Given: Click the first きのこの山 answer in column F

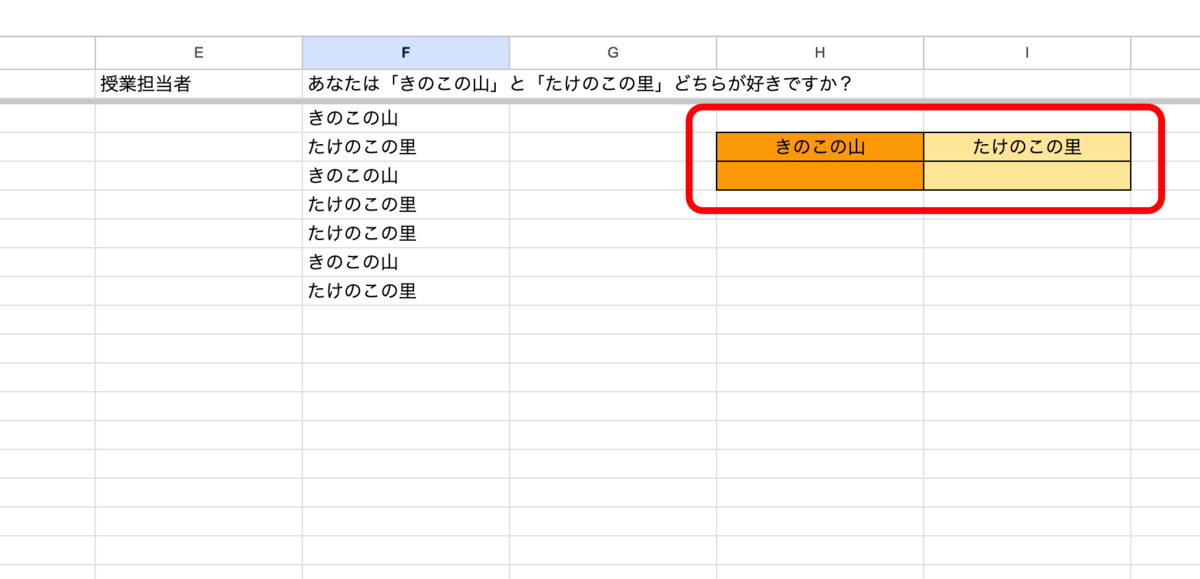Looking at the screenshot, I should tap(406, 118).
